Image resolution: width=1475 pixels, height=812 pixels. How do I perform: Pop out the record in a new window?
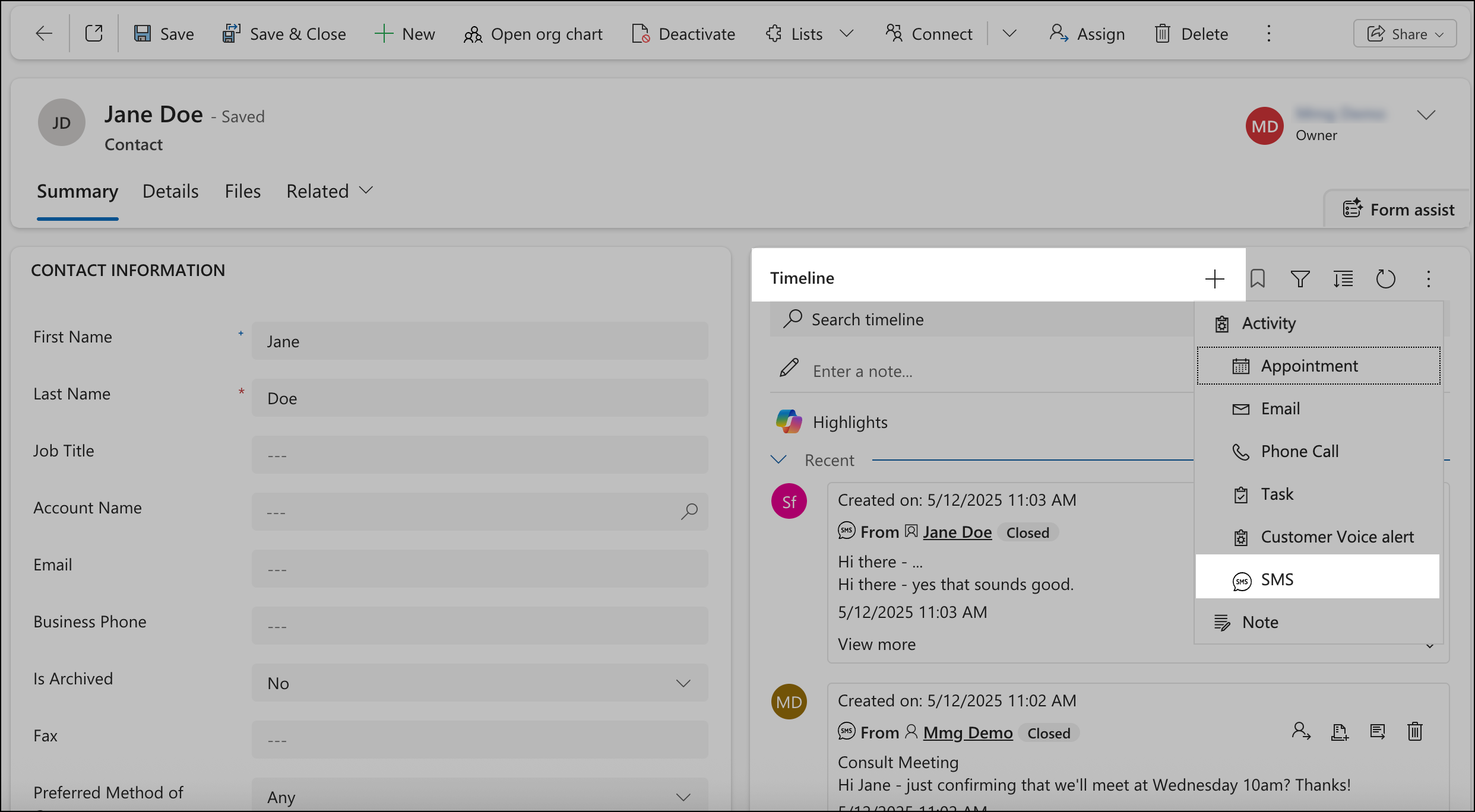[94, 33]
